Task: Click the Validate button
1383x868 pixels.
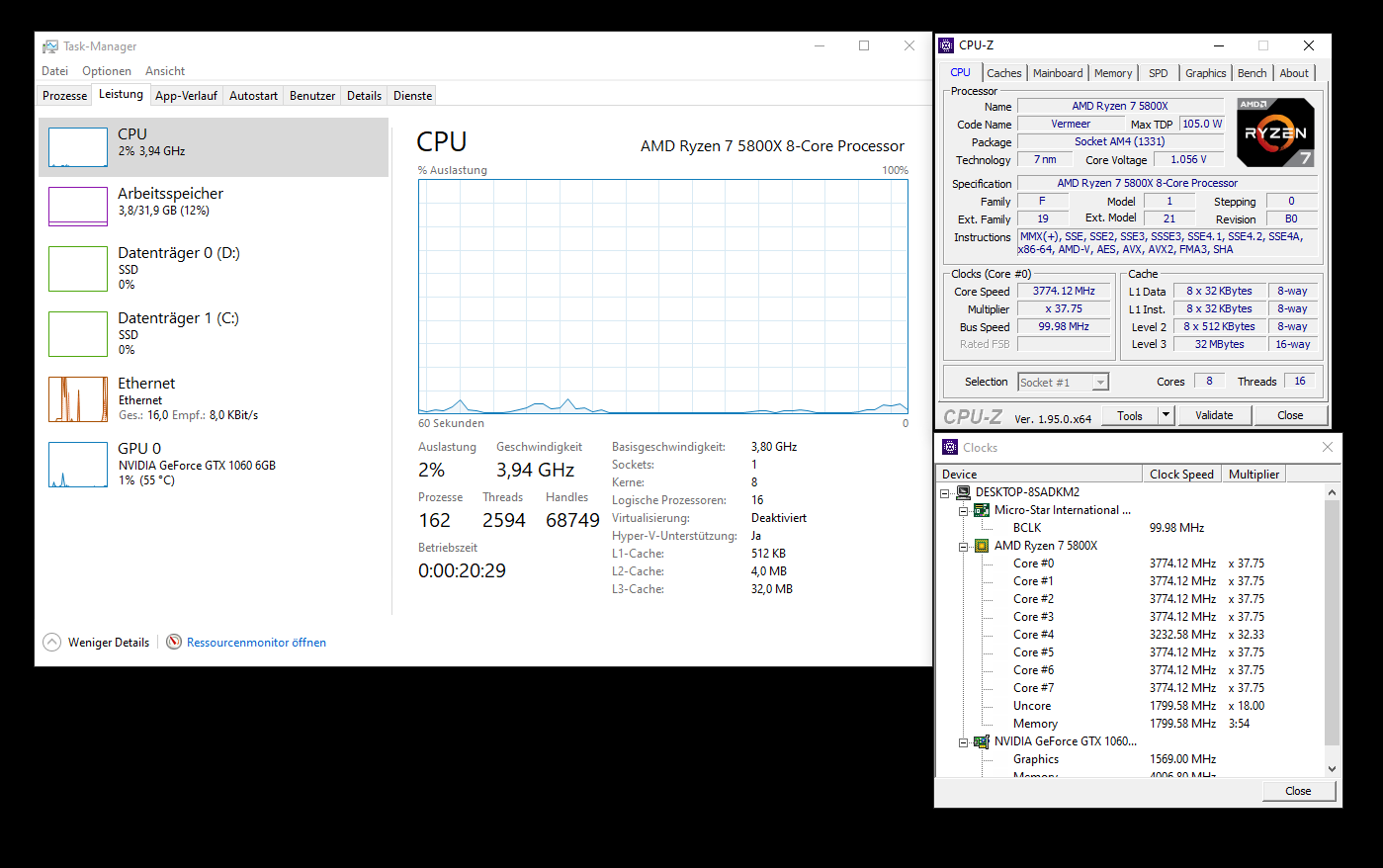Action: click(x=1214, y=416)
